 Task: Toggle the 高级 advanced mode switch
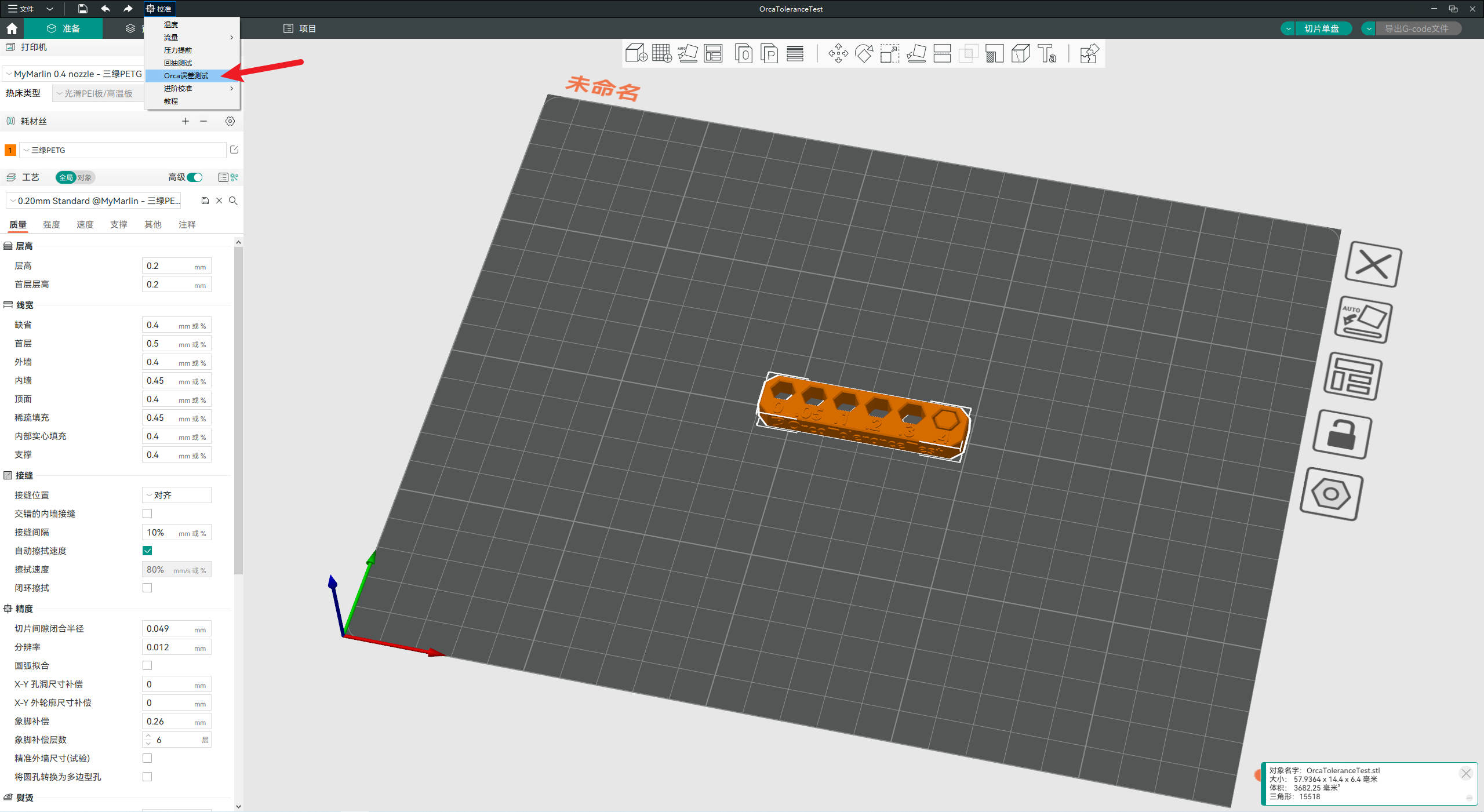pyautogui.click(x=195, y=177)
